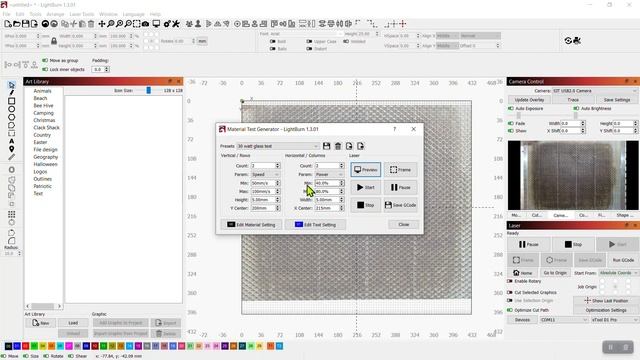The width and height of the screenshot is (640, 360).
Task: Select the Ellipse tool
Action: coord(11,109)
